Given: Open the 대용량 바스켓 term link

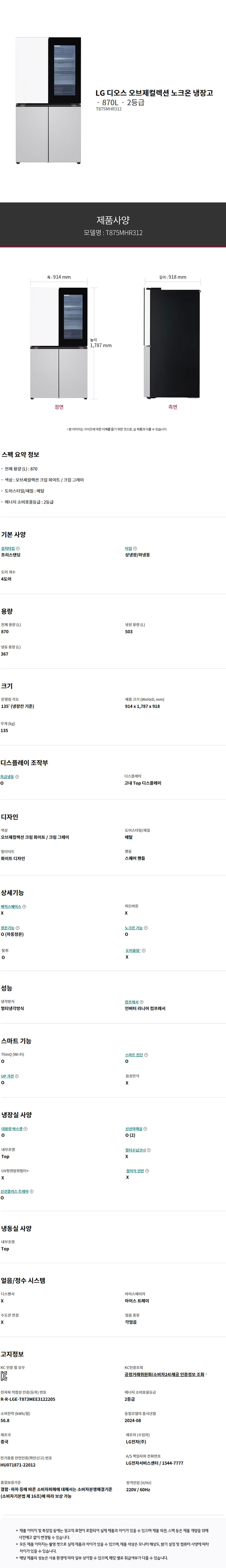Looking at the screenshot, I should tap(12, 1128).
